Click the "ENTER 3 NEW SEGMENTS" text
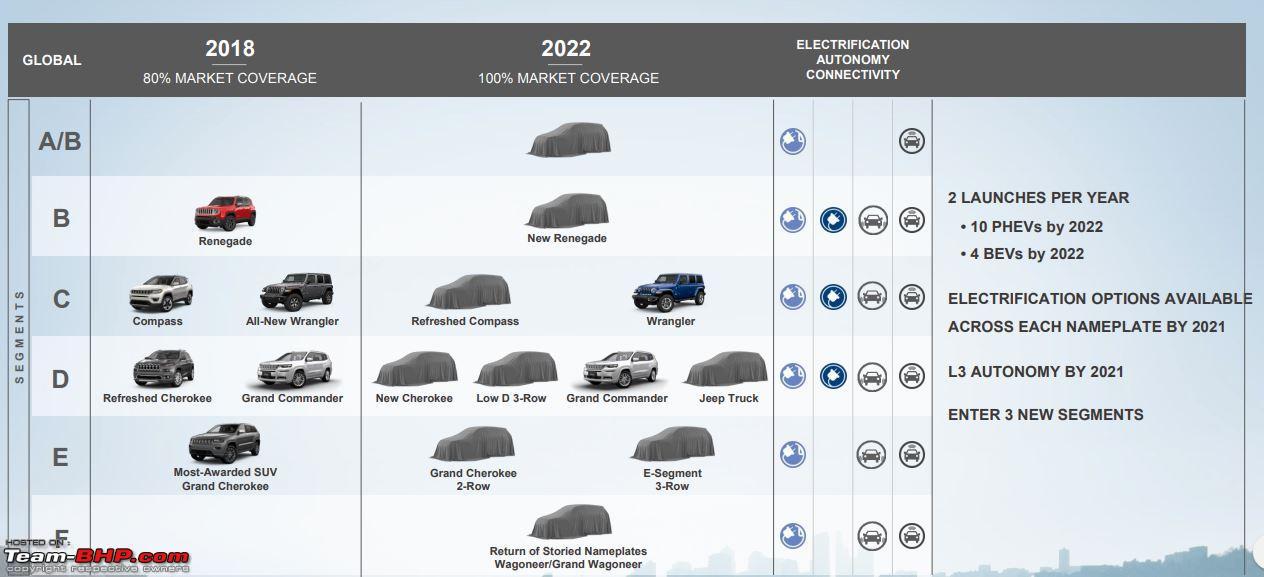 point(1045,415)
